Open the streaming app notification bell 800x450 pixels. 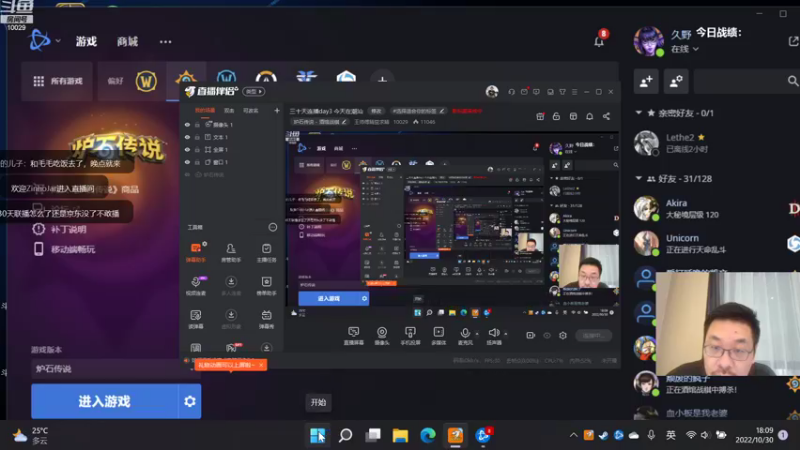pyautogui.click(x=589, y=117)
